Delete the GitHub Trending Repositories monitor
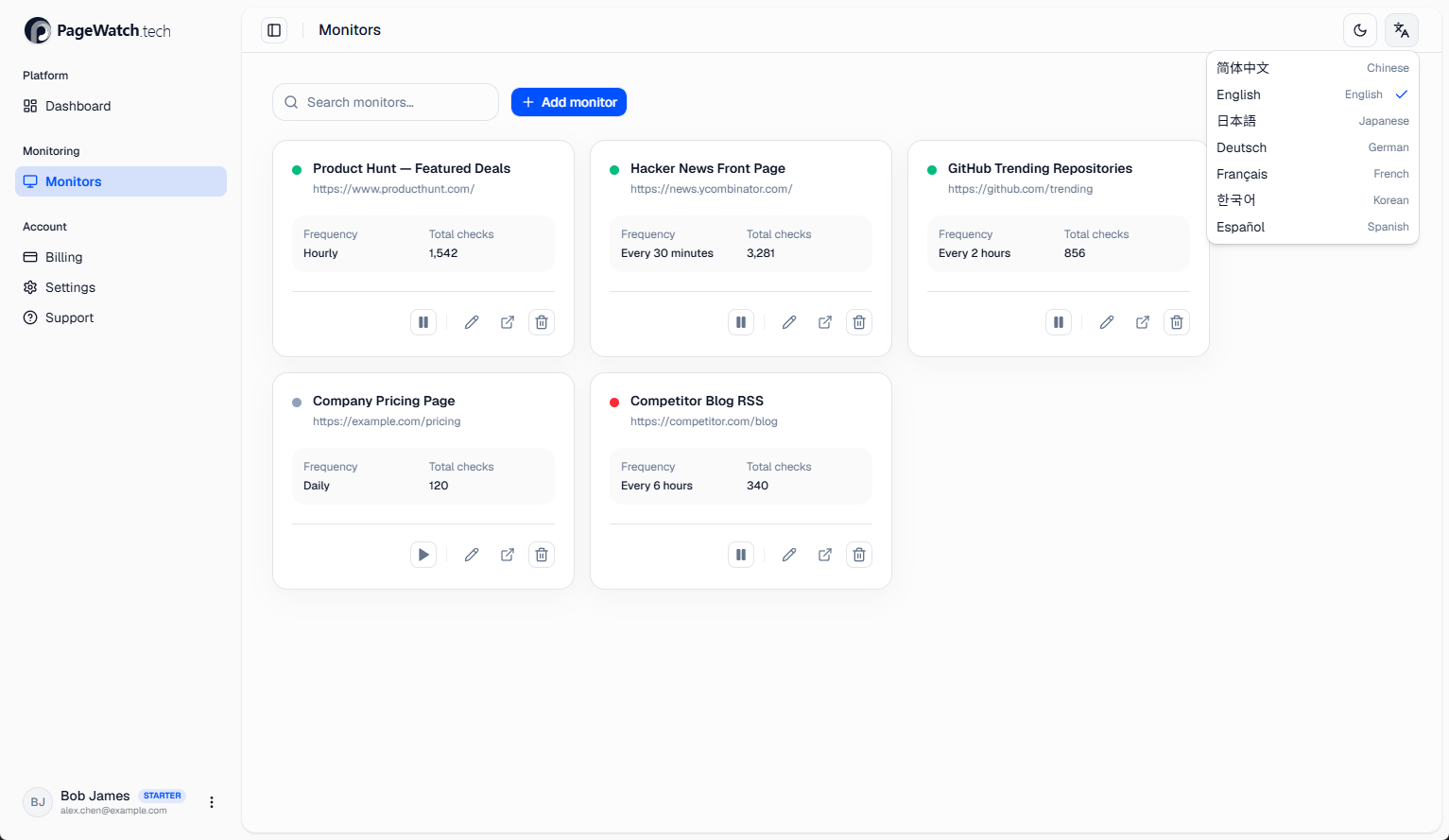Screen dimensions: 1449x840 (x=1177, y=322)
